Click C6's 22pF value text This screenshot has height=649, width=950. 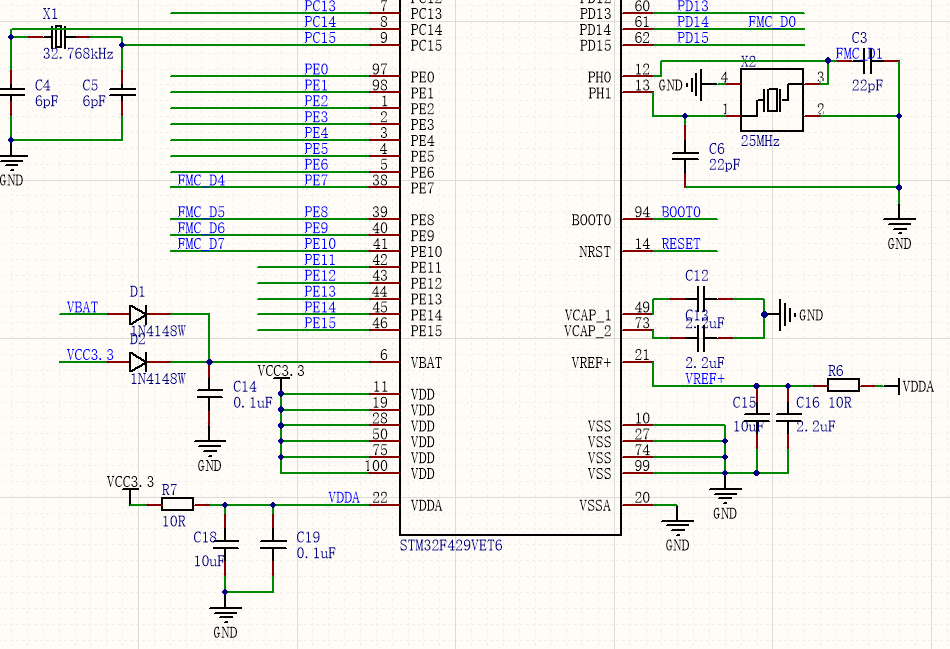tap(725, 164)
